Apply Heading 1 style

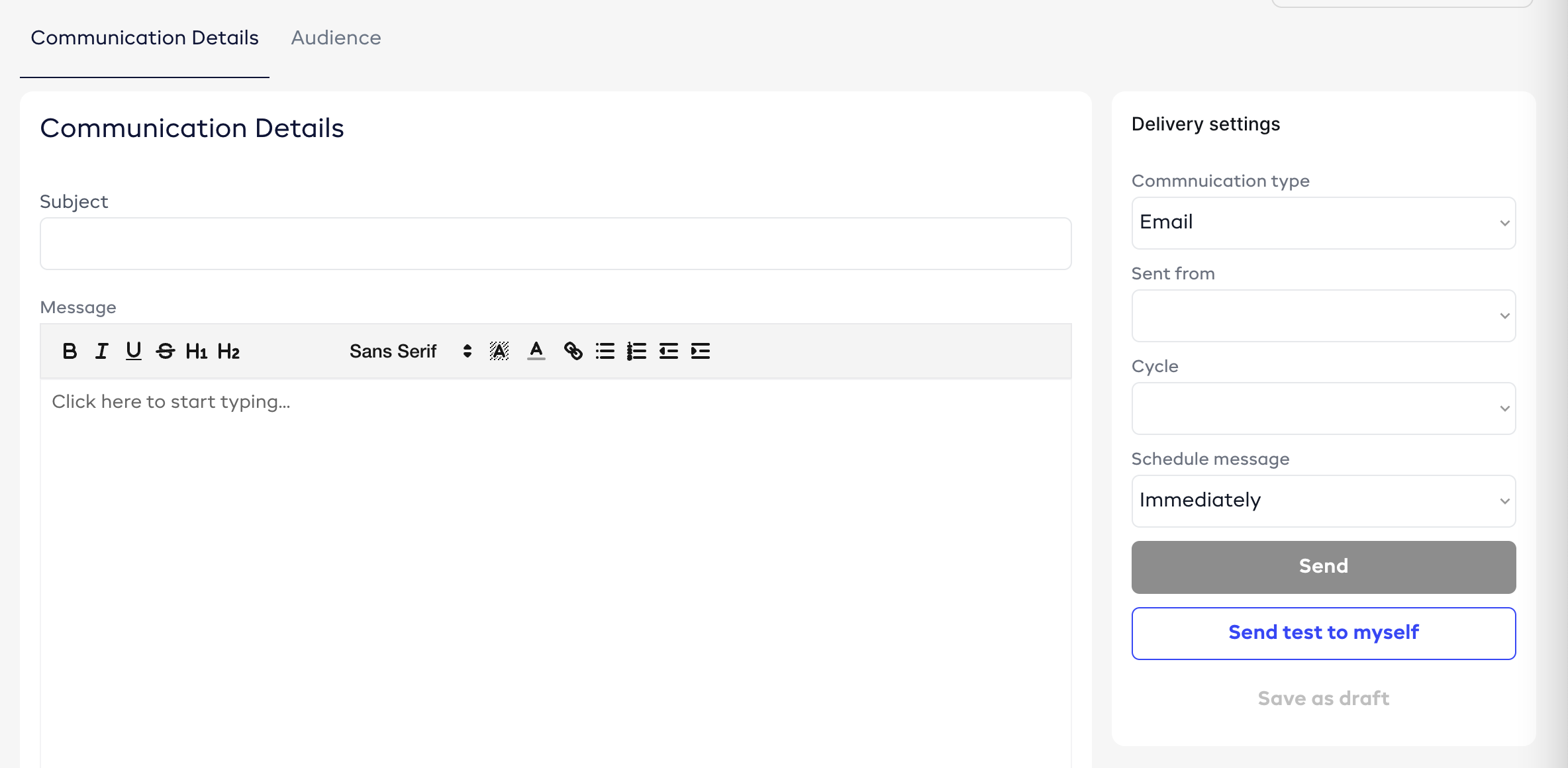point(197,351)
